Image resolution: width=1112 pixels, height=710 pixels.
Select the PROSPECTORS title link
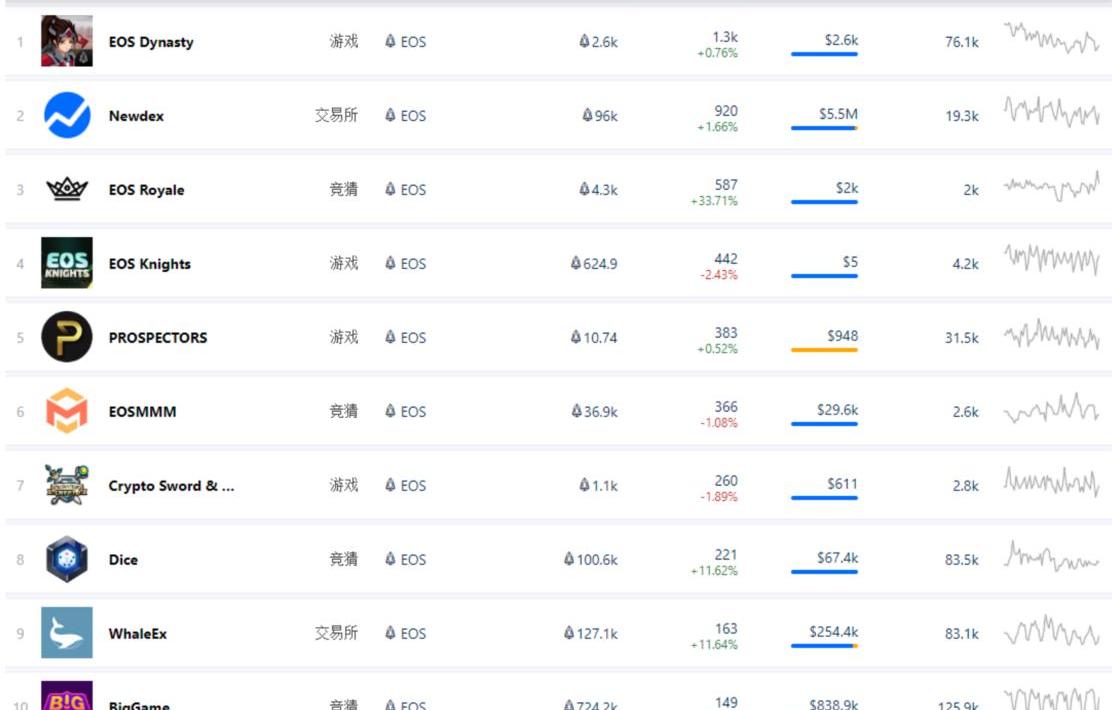pos(158,338)
